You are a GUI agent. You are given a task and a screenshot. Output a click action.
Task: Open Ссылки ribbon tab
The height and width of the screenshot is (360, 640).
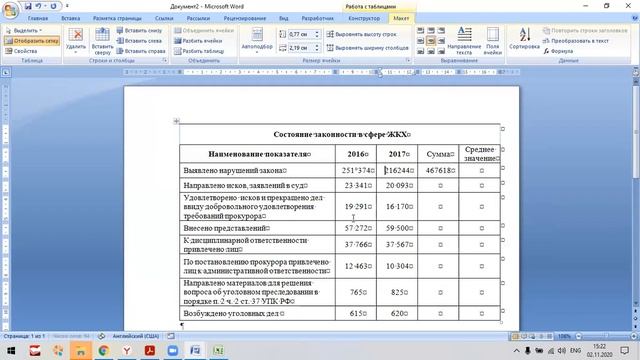point(164,18)
